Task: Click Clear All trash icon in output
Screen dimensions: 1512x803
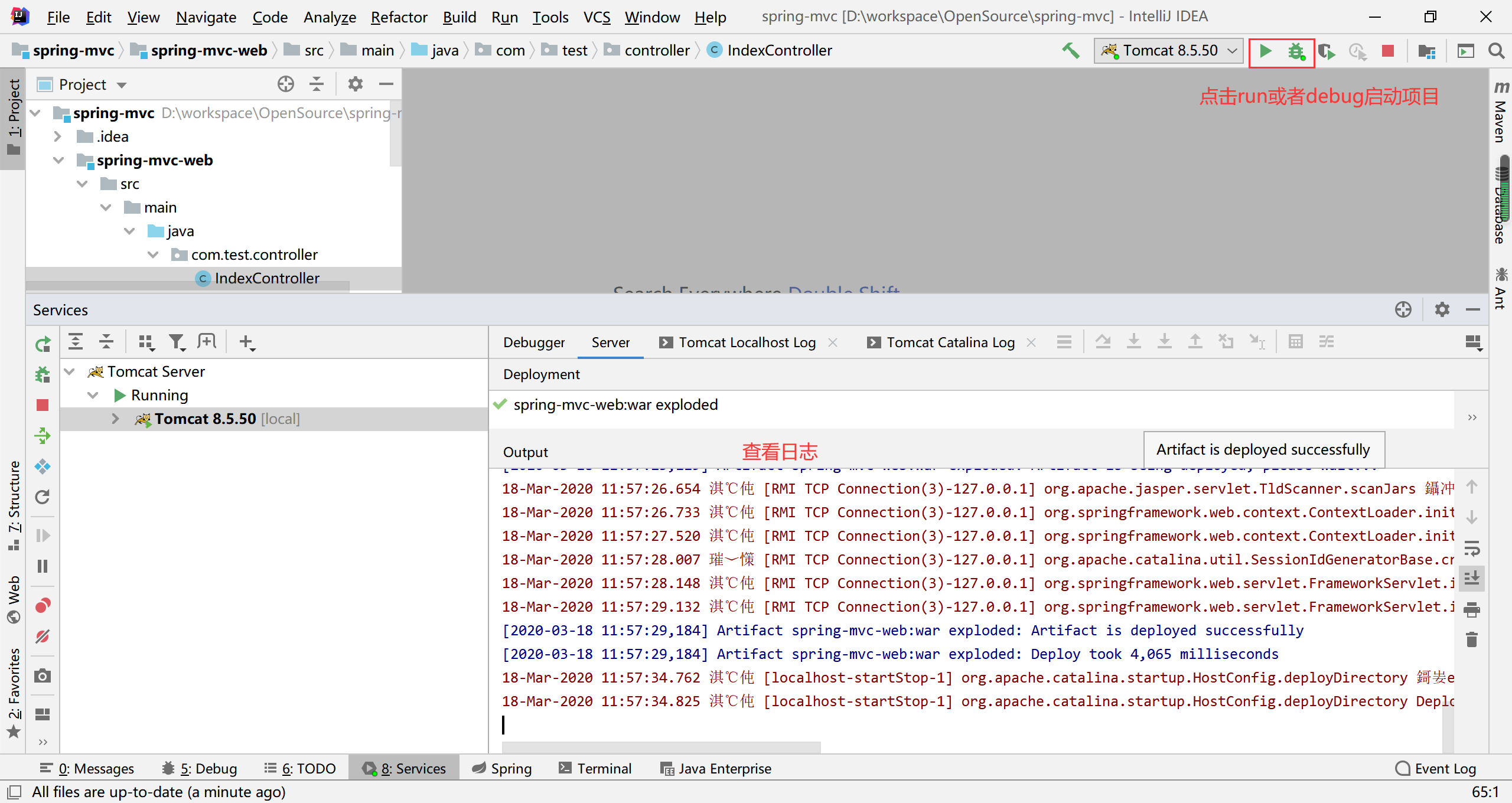Action: (x=1472, y=639)
